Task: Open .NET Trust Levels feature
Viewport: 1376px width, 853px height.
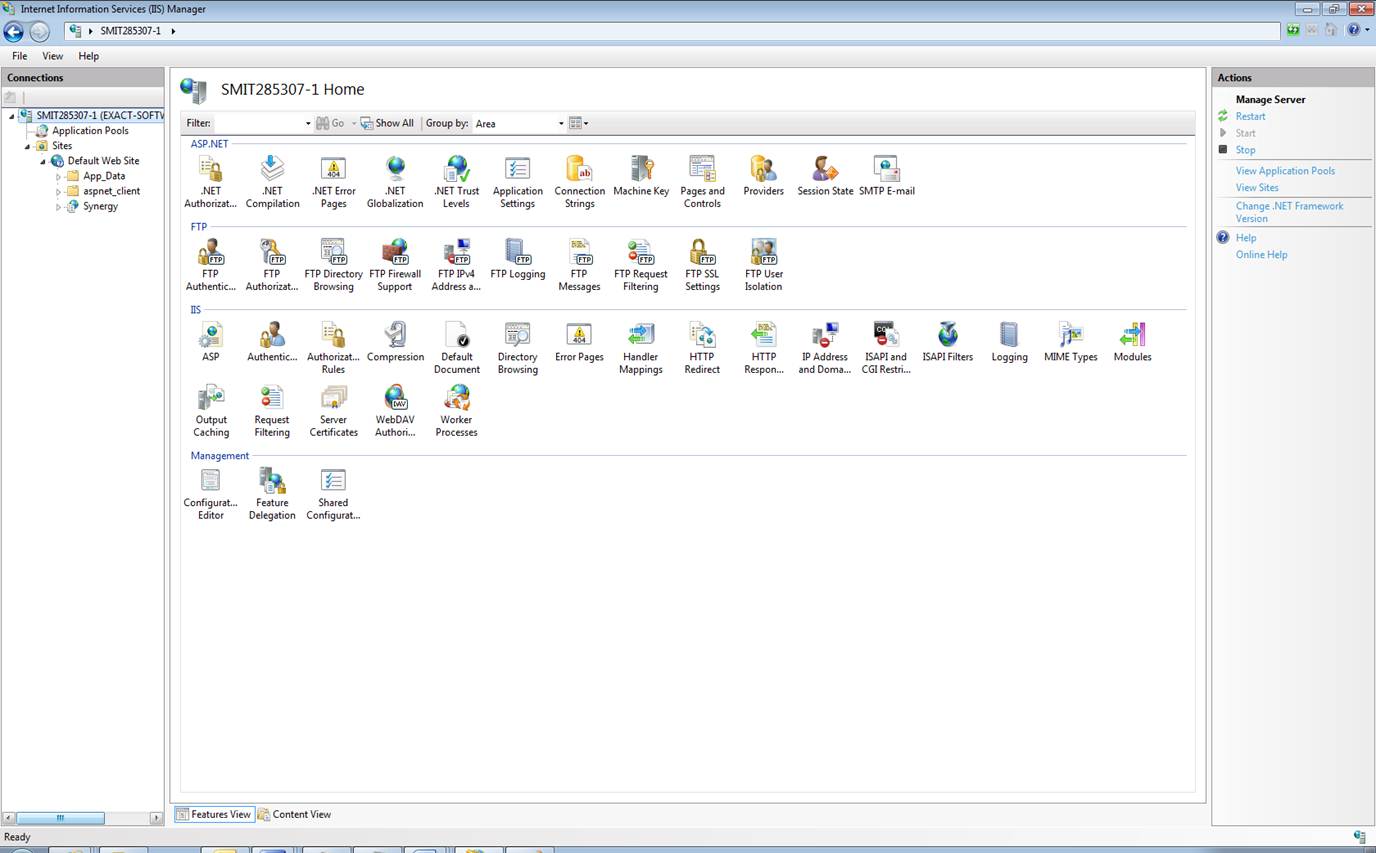Action: [x=456, y=182]
